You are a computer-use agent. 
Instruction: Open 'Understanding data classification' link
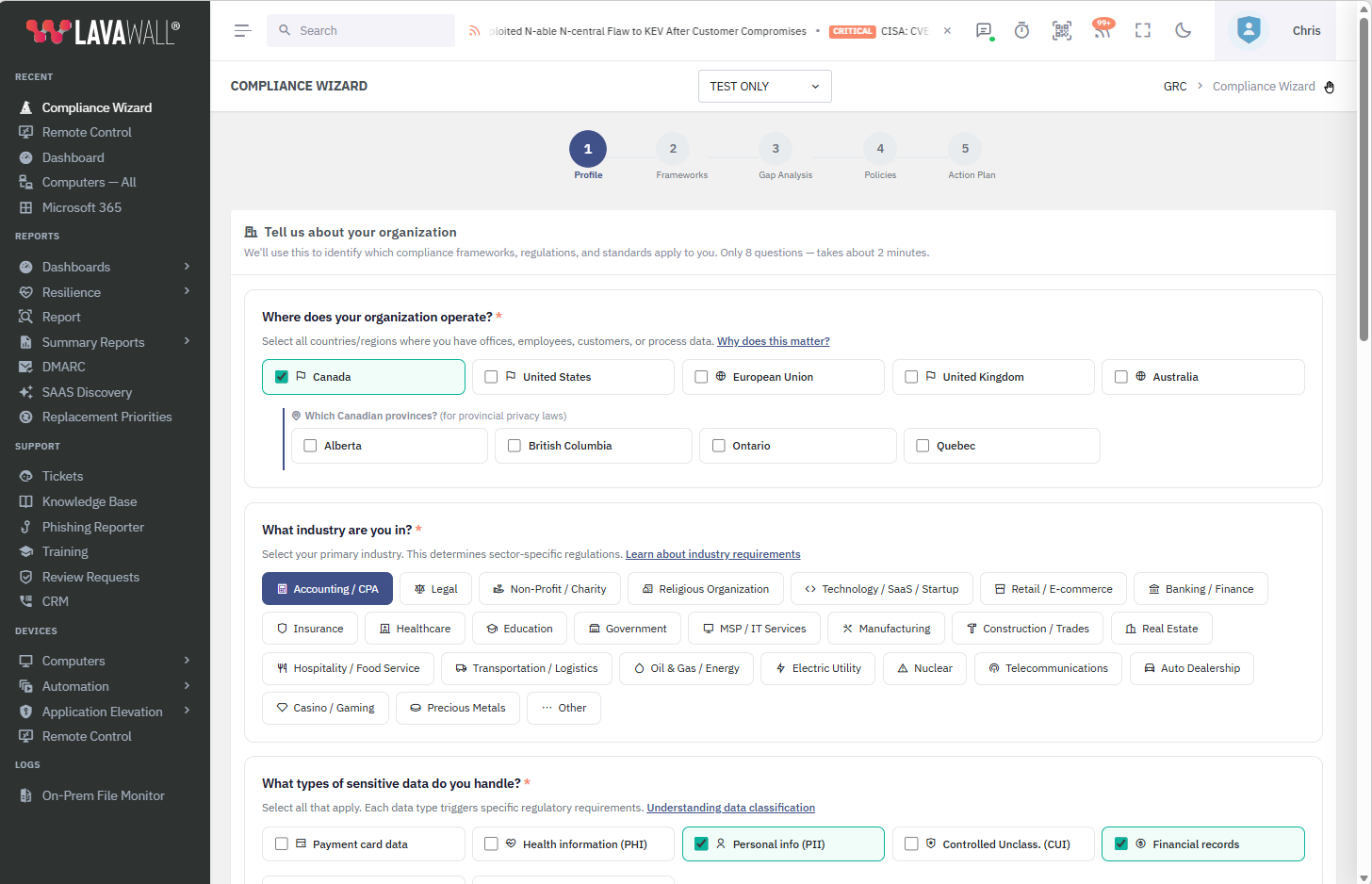pyautogui.click(x=730, y=808)
